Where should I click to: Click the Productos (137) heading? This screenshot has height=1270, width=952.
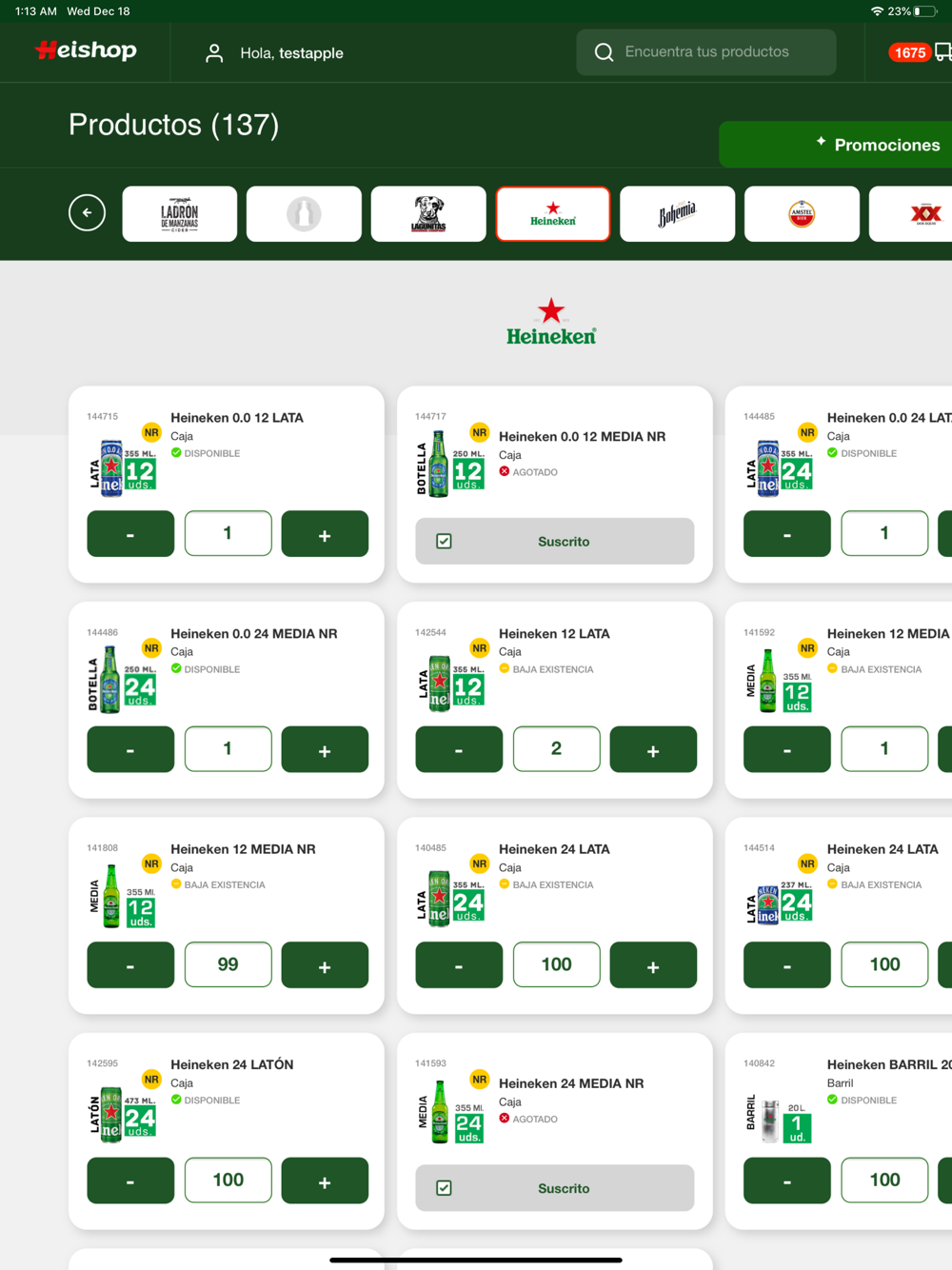173,125
